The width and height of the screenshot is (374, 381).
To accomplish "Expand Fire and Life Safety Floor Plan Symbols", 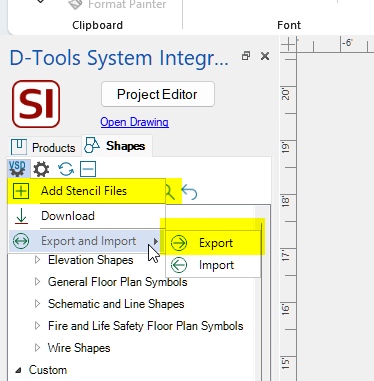I will pyautogui.click(x=37, y=326).
